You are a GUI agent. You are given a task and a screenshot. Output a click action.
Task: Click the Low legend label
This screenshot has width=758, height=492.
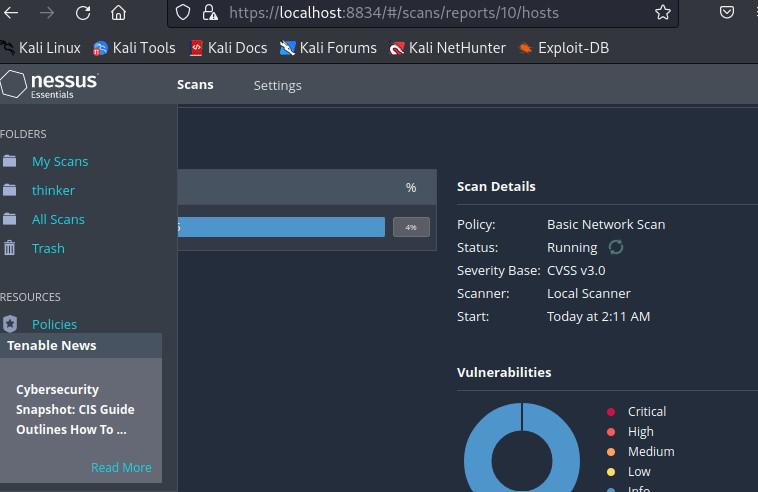[639, 472]
